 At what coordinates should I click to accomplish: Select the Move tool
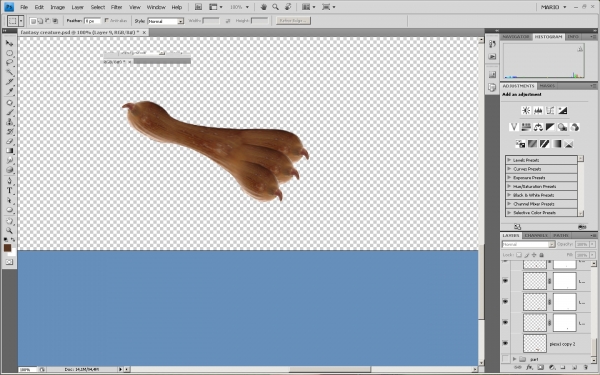pyautogui.click(x=9, y=43)
